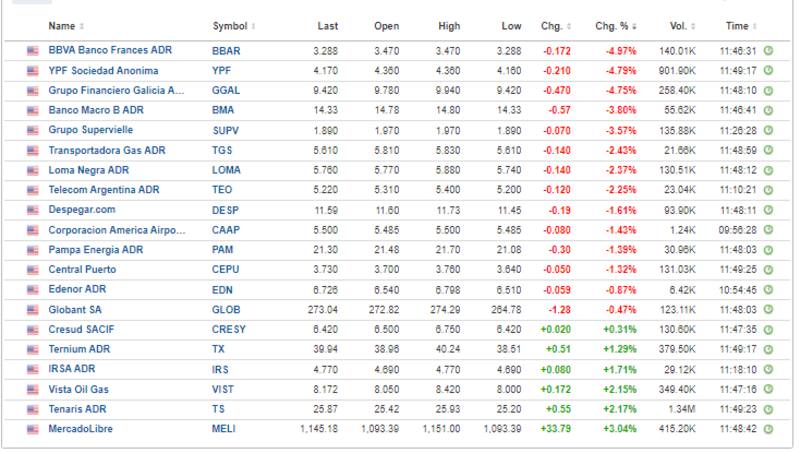Open the Telecom Argentina ADR link
The image size is (800, 453).
[x=104, y=190]
